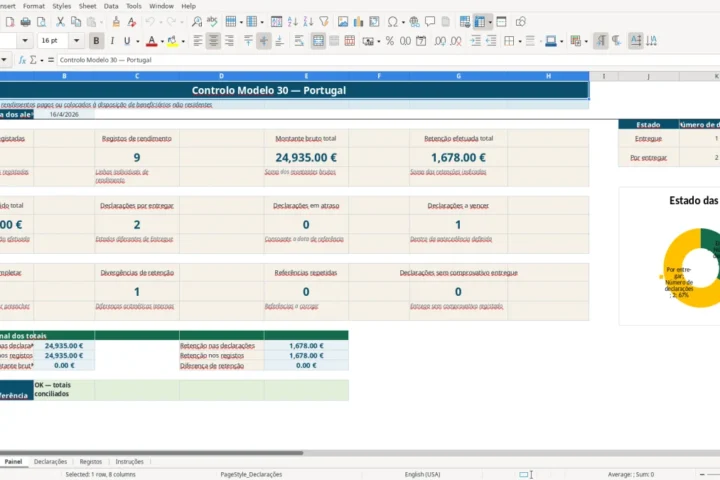Toggle Bold formatting
The image size is (720, 480).
coord(96,41)
